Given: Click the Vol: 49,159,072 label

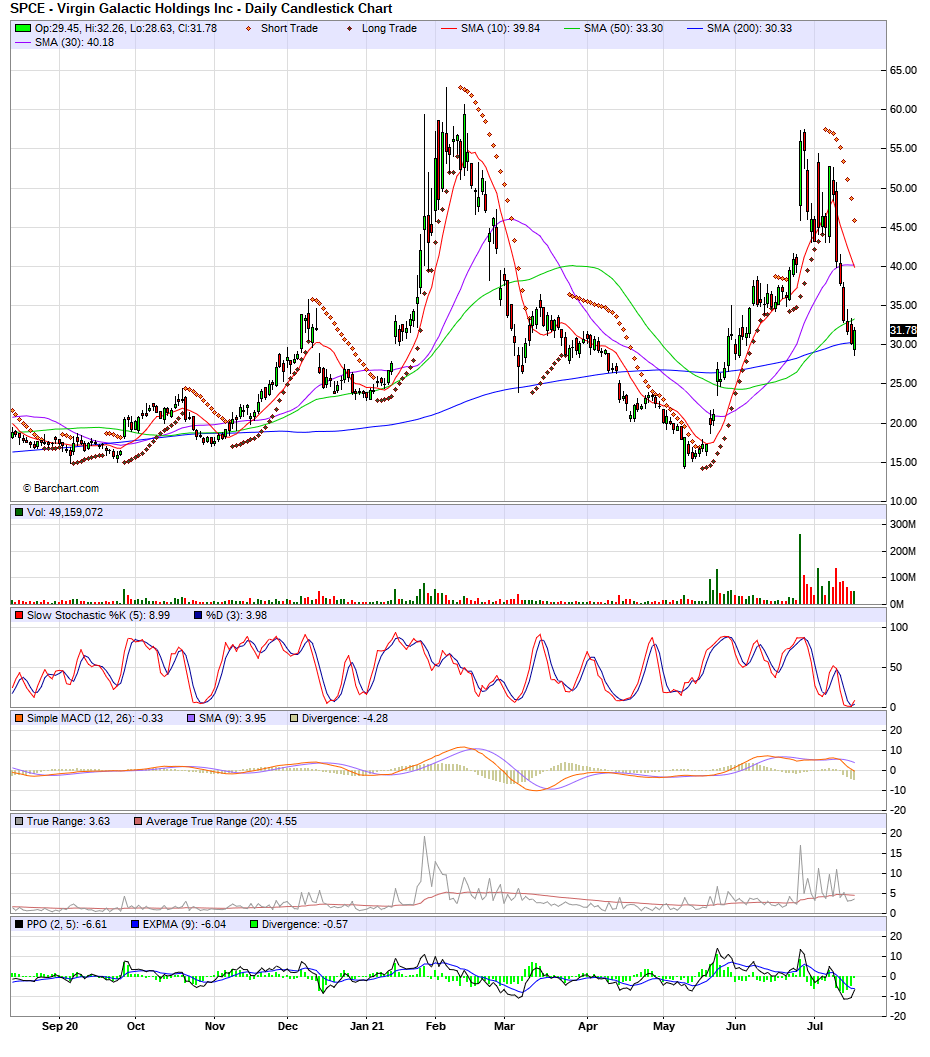Looking at the screenshot, I should [65, 512].
